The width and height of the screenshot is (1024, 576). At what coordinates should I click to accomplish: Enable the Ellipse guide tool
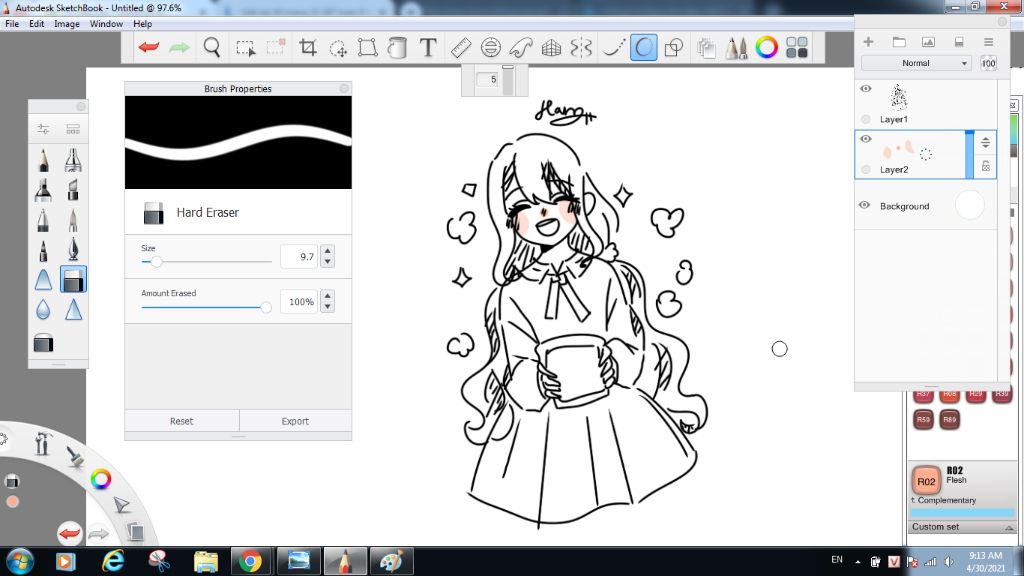tap(490, 47)
